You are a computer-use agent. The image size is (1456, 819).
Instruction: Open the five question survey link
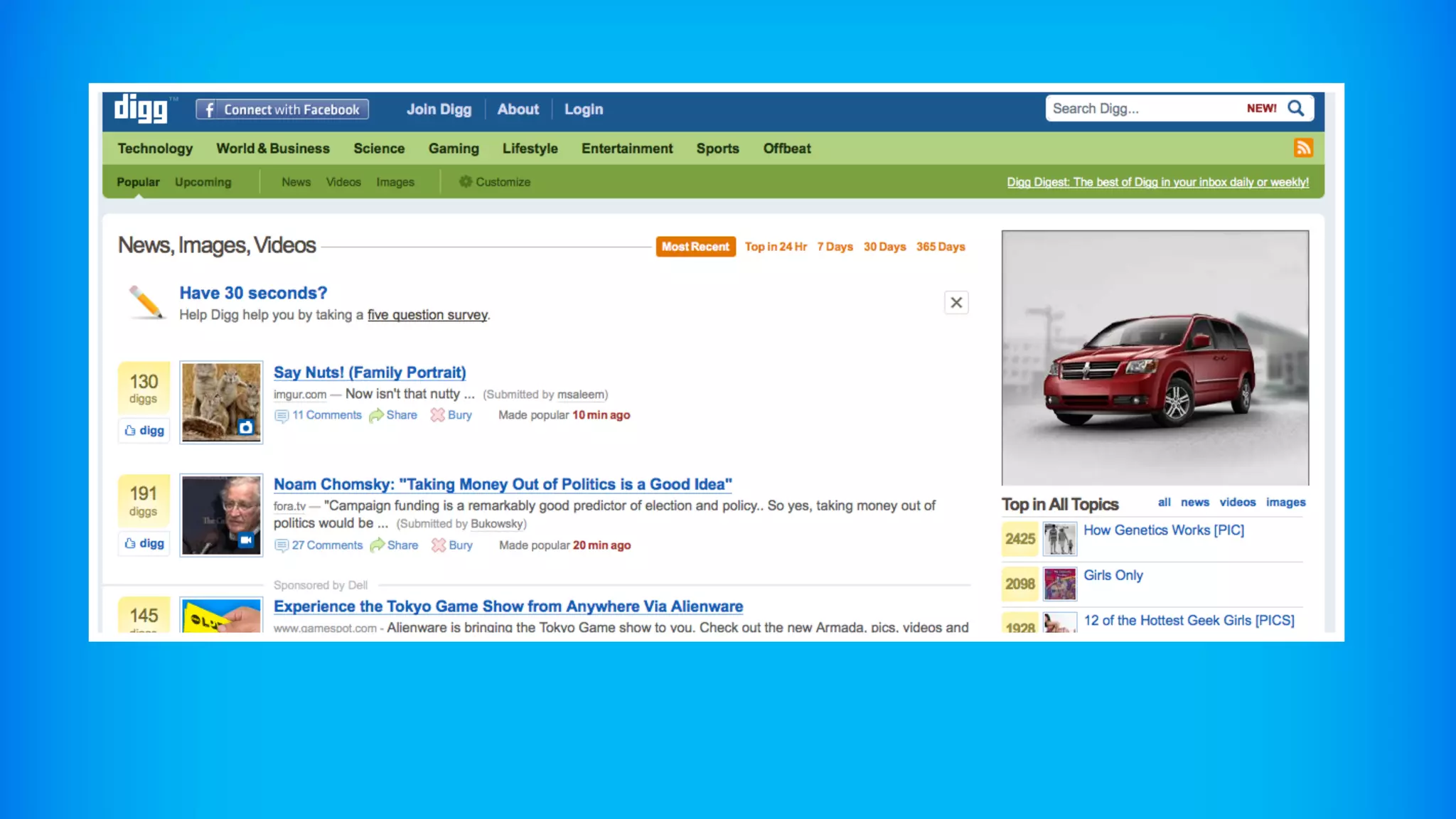tap(427, 315)
